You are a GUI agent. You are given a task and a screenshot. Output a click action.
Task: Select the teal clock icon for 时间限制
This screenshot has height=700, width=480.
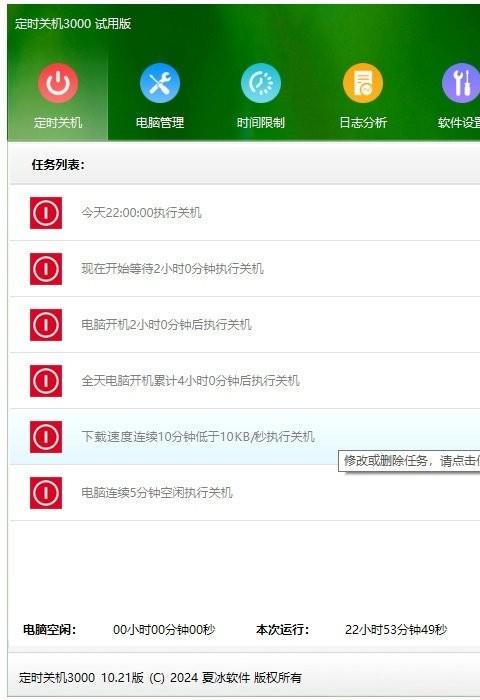[x=261, y=83]
